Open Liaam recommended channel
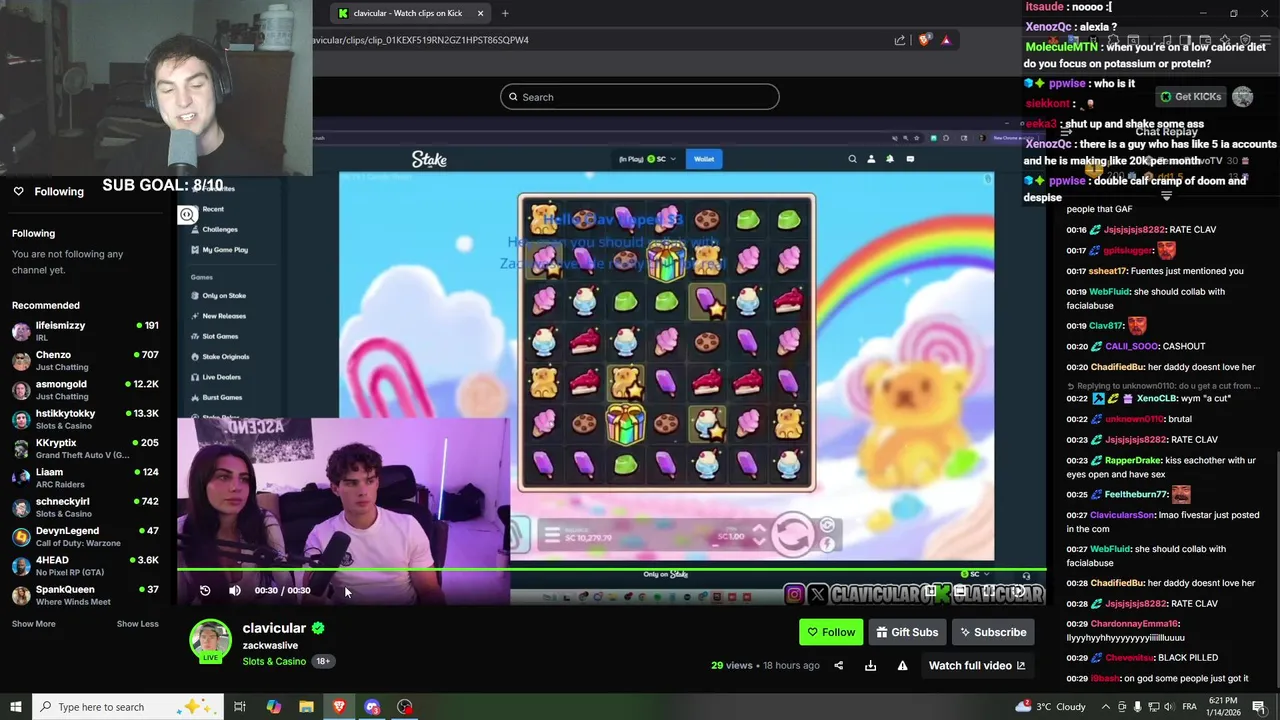The height and width of the screenshot is (720, 1280). pos(85,478)
